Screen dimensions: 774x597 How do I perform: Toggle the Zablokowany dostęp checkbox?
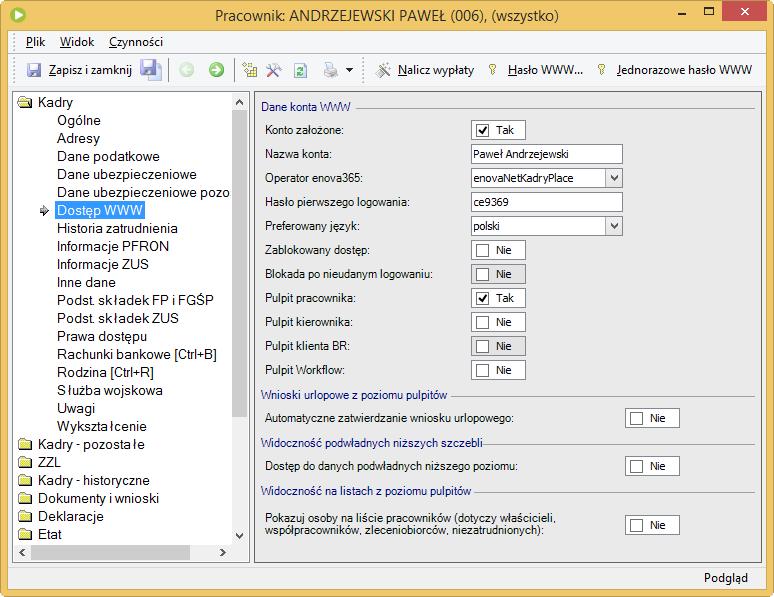pos(482,250)
